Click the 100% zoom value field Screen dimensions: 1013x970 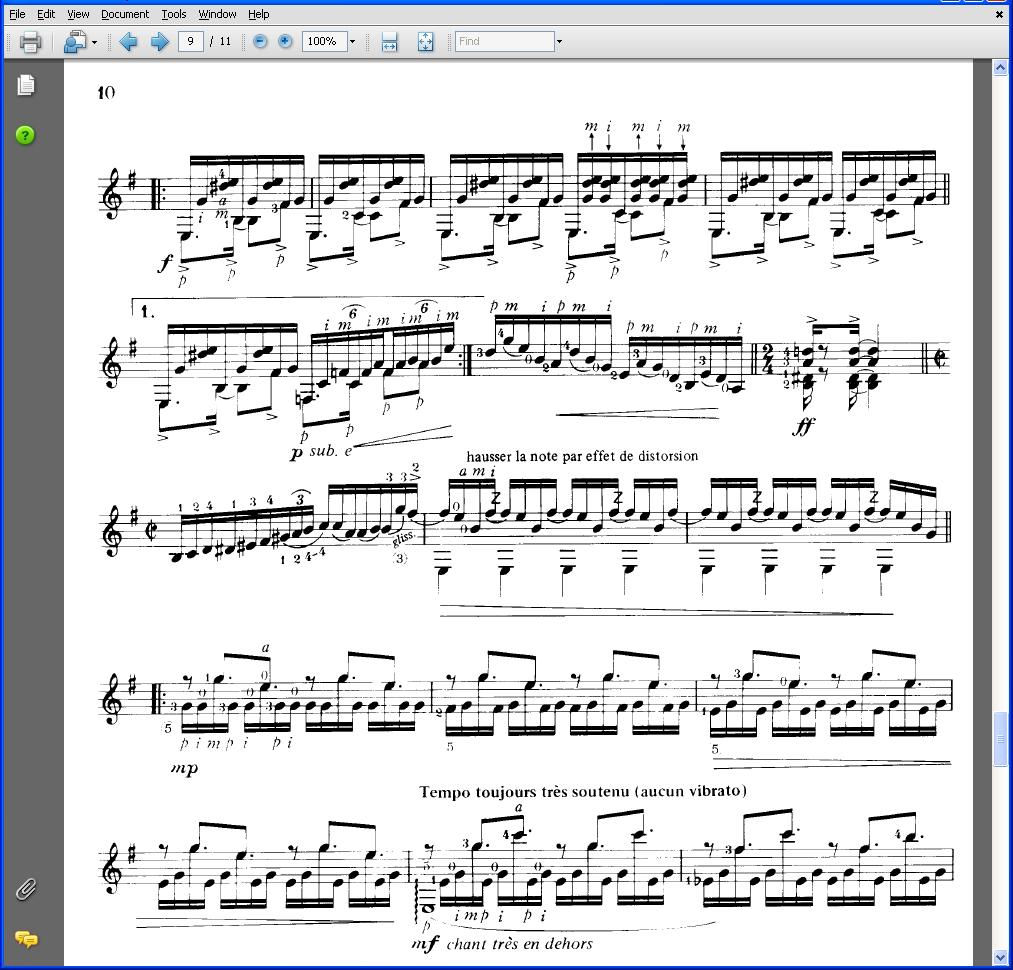[324, 41]
